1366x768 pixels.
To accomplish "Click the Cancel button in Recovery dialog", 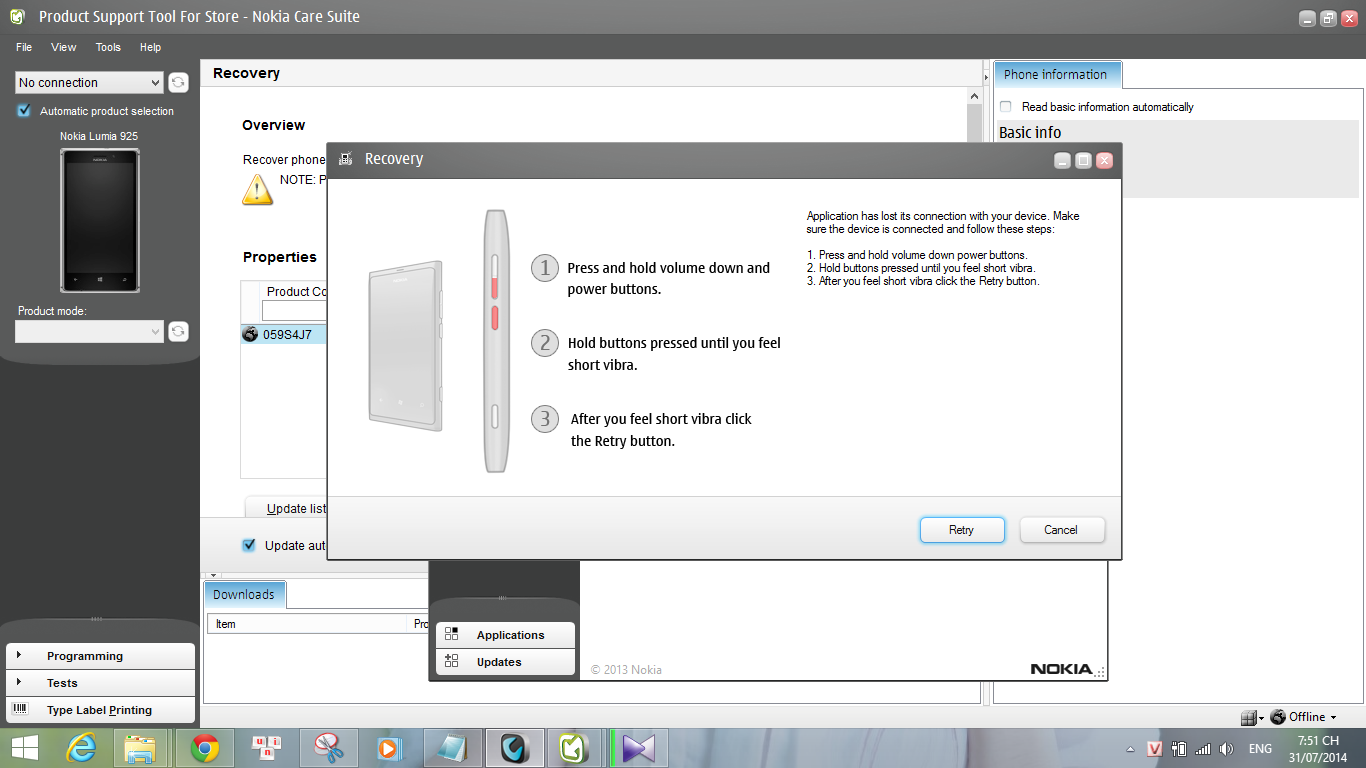I will [1061, 530].
